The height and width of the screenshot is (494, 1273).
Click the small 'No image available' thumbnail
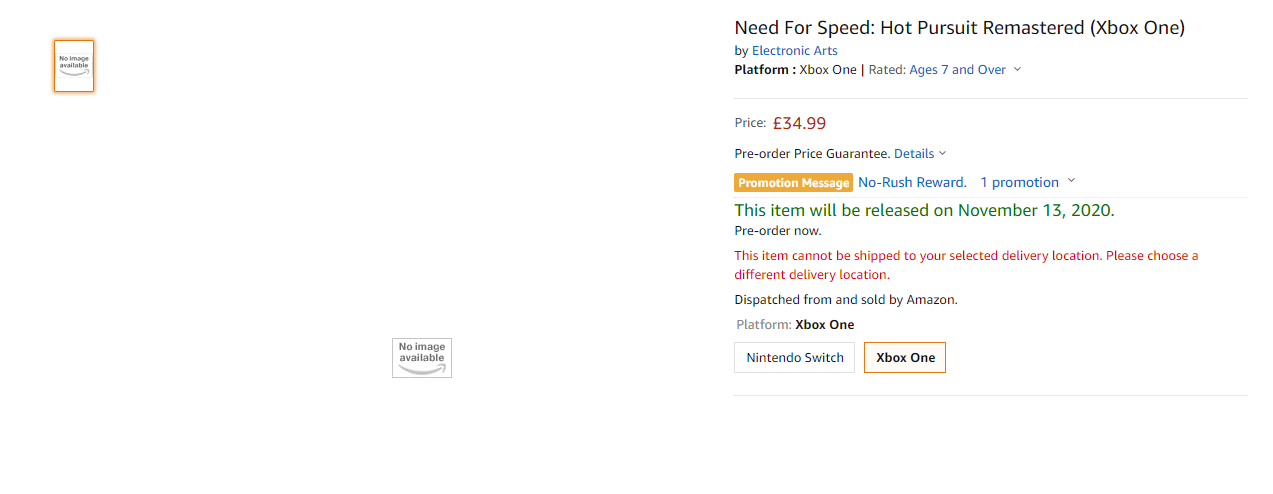coord(74,66)
